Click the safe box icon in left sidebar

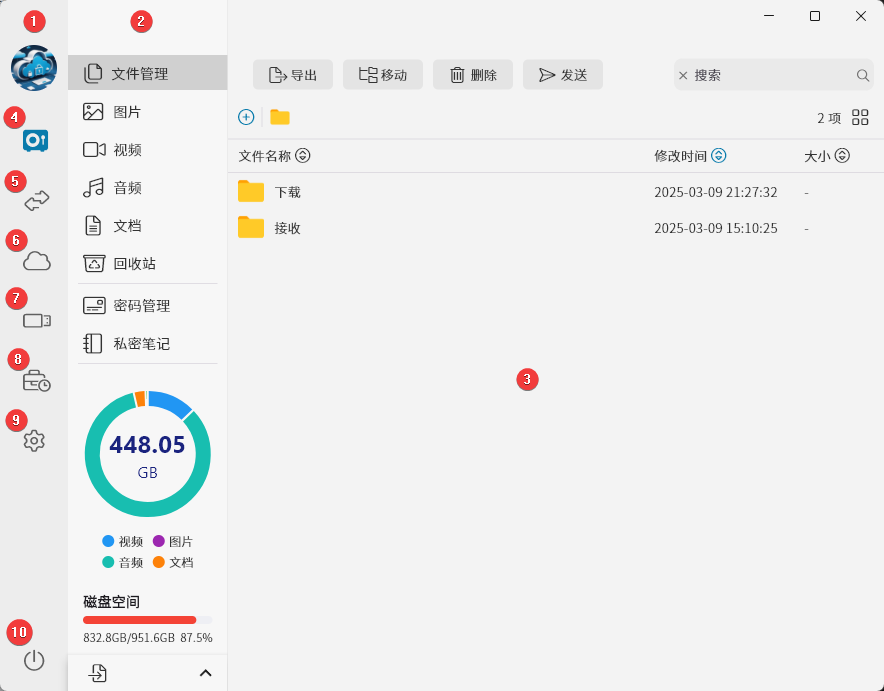[x=35, y=141]
